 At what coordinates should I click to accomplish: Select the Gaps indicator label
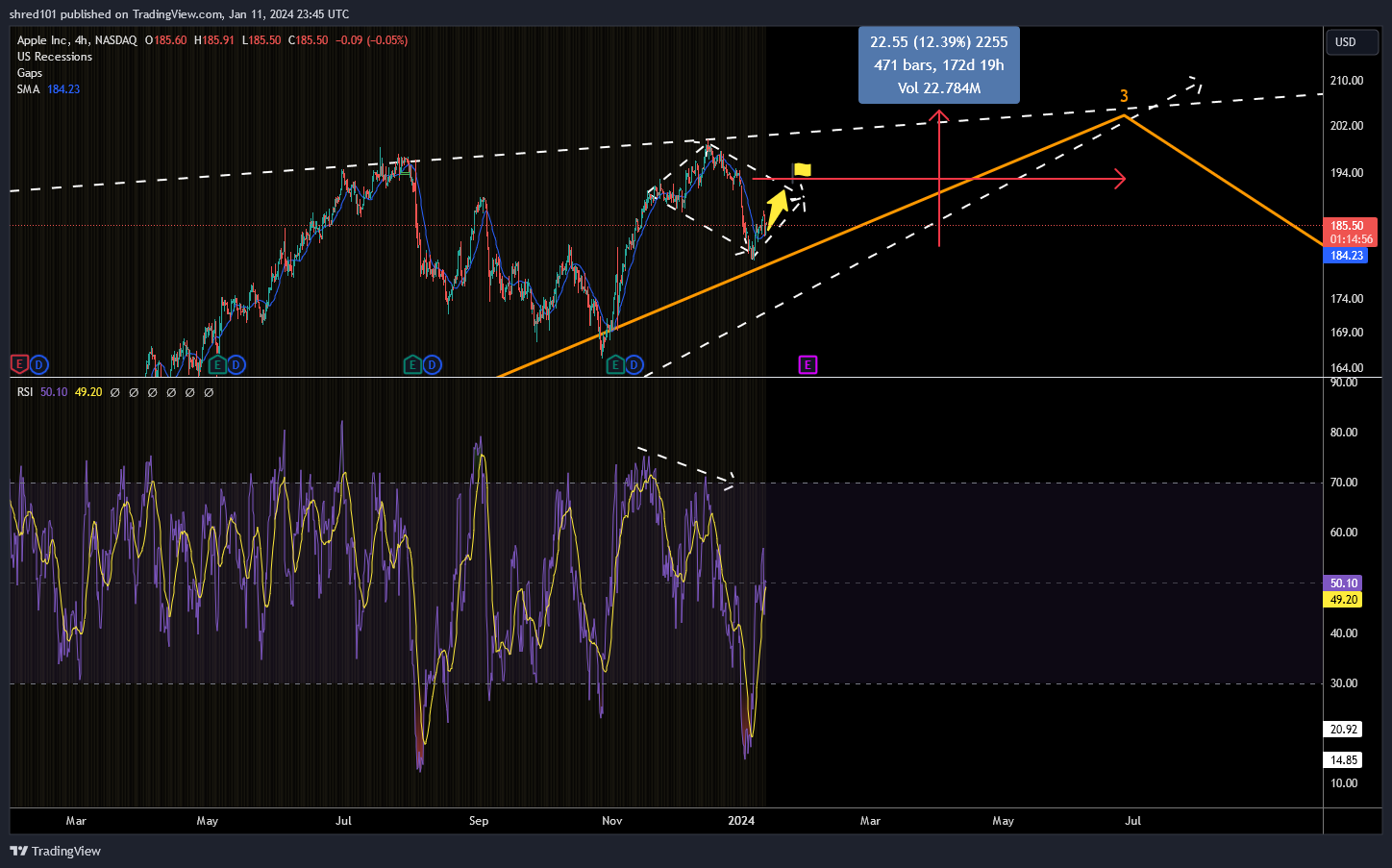30,73
